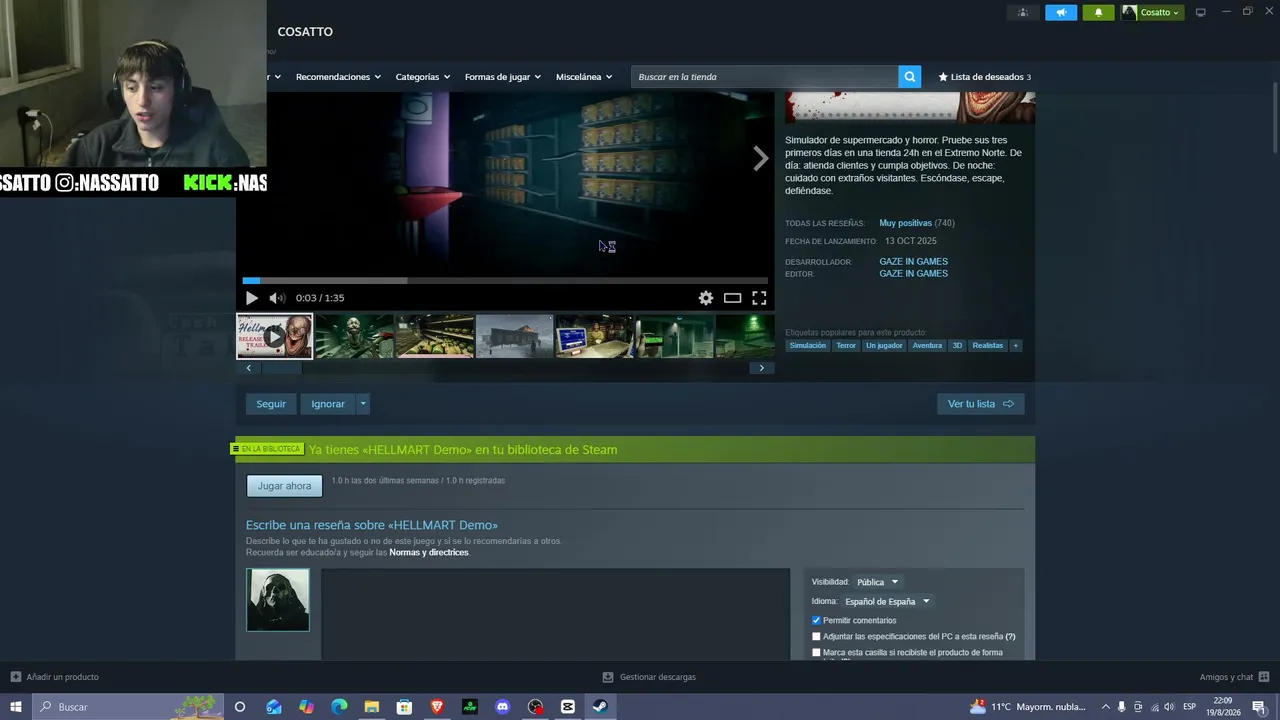Click the Windows taskbar Buscar search box
Image resolution: width=1280 pixels, height=720 pixels.
(130, 707)
